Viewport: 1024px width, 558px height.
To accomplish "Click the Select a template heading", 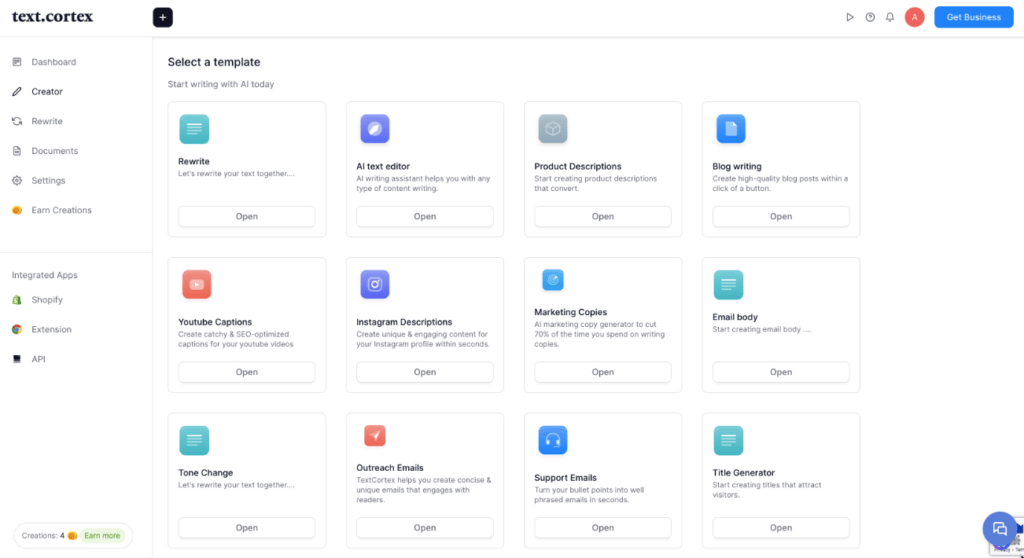I will click(x=214, y=62).
